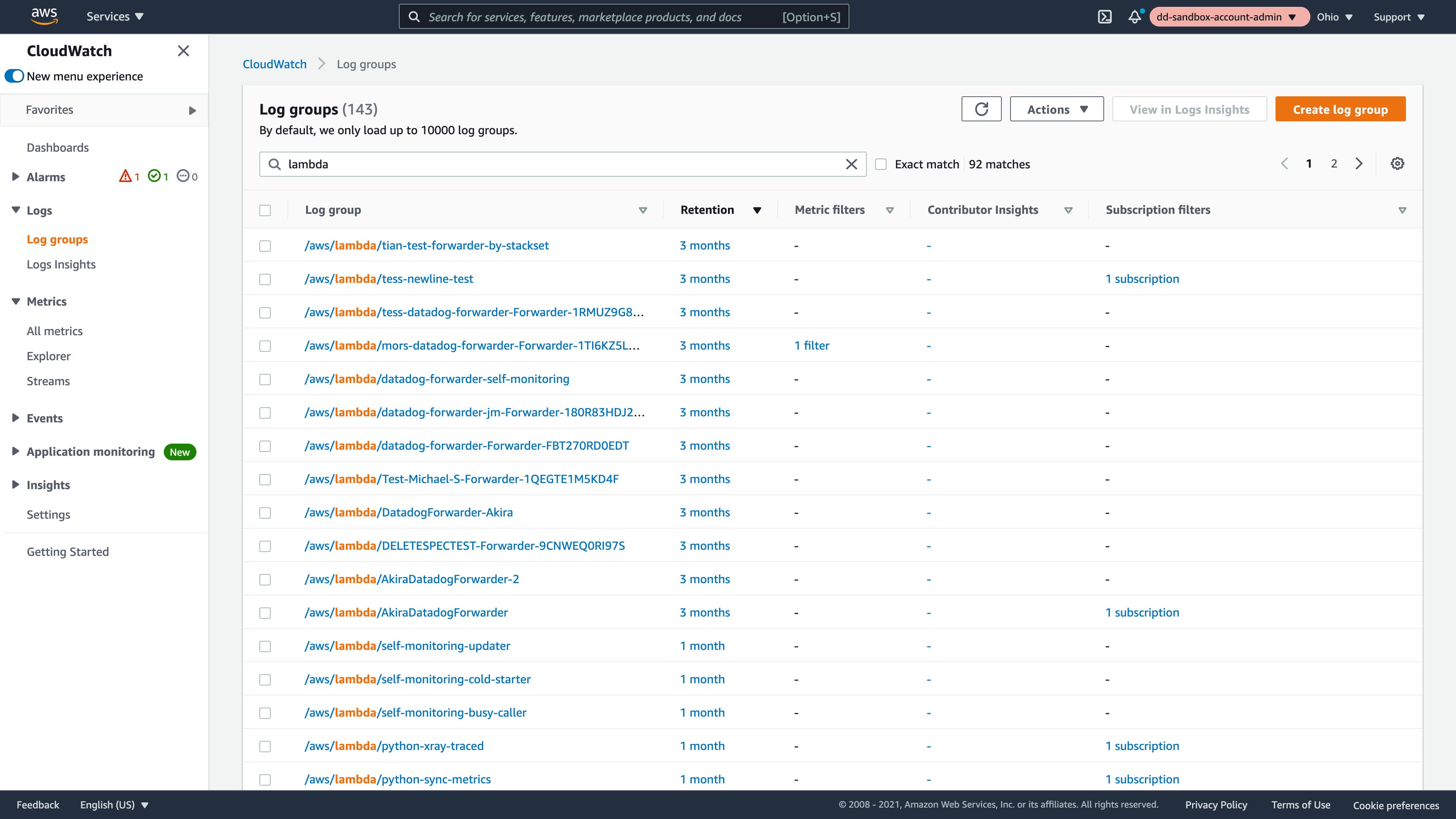Viewport: 1456px width, 819px height.
Task: Go to the next page of results
Action: (x=1359, y=163)
